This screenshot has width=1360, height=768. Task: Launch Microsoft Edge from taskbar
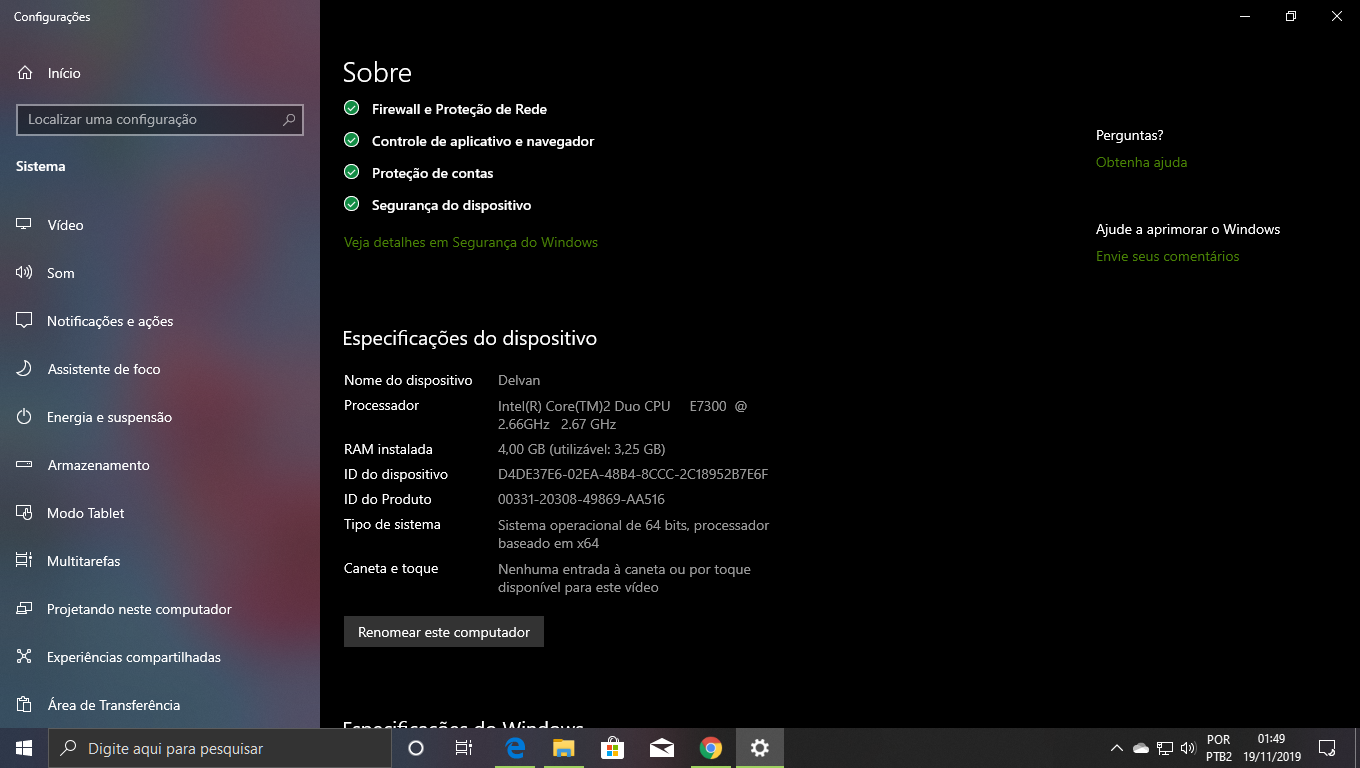tap(516, 748)
